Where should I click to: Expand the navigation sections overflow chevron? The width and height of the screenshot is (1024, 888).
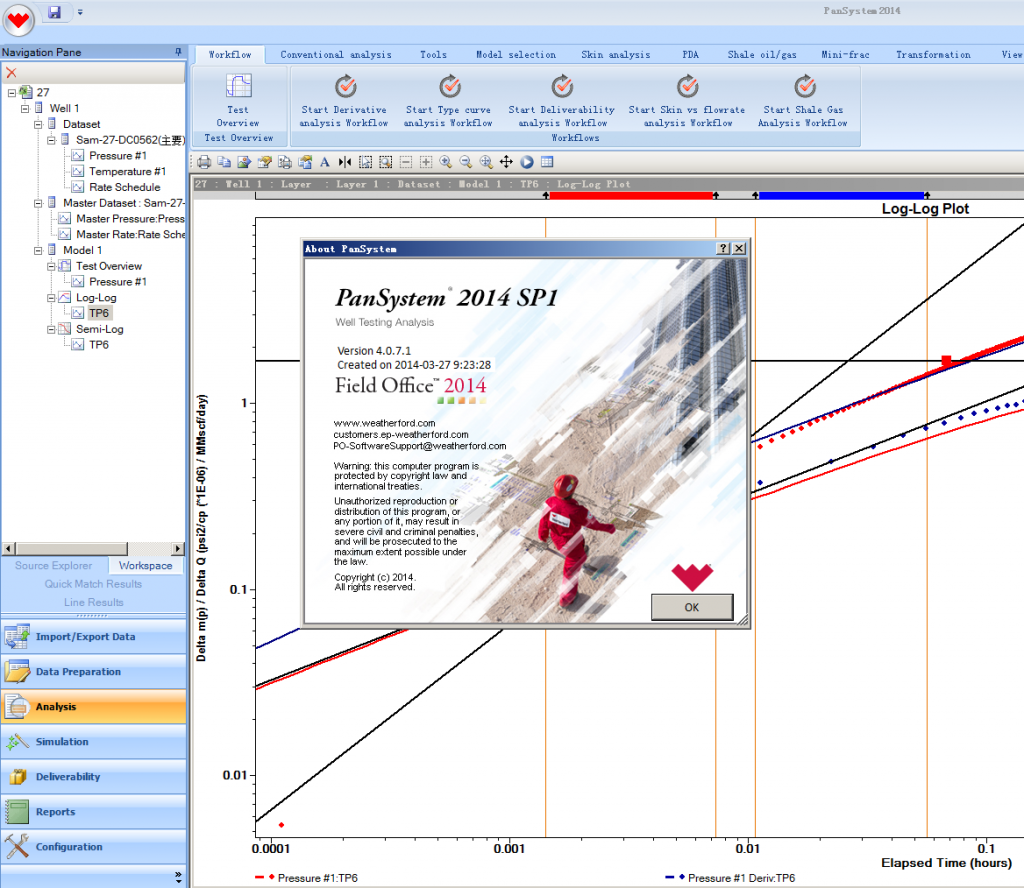click(x=178, y=877)
